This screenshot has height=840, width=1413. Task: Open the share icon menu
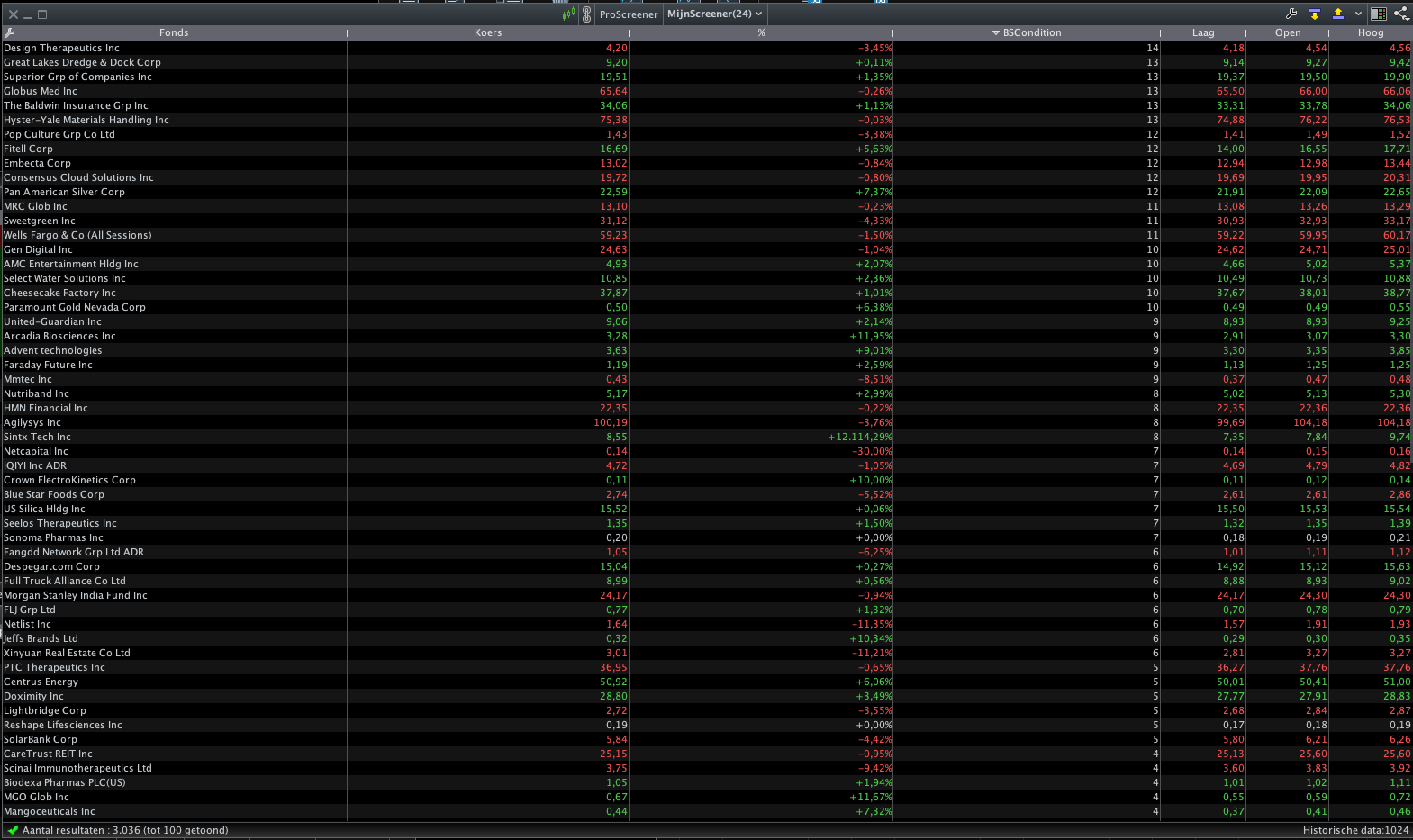[x=1401, y=14]
